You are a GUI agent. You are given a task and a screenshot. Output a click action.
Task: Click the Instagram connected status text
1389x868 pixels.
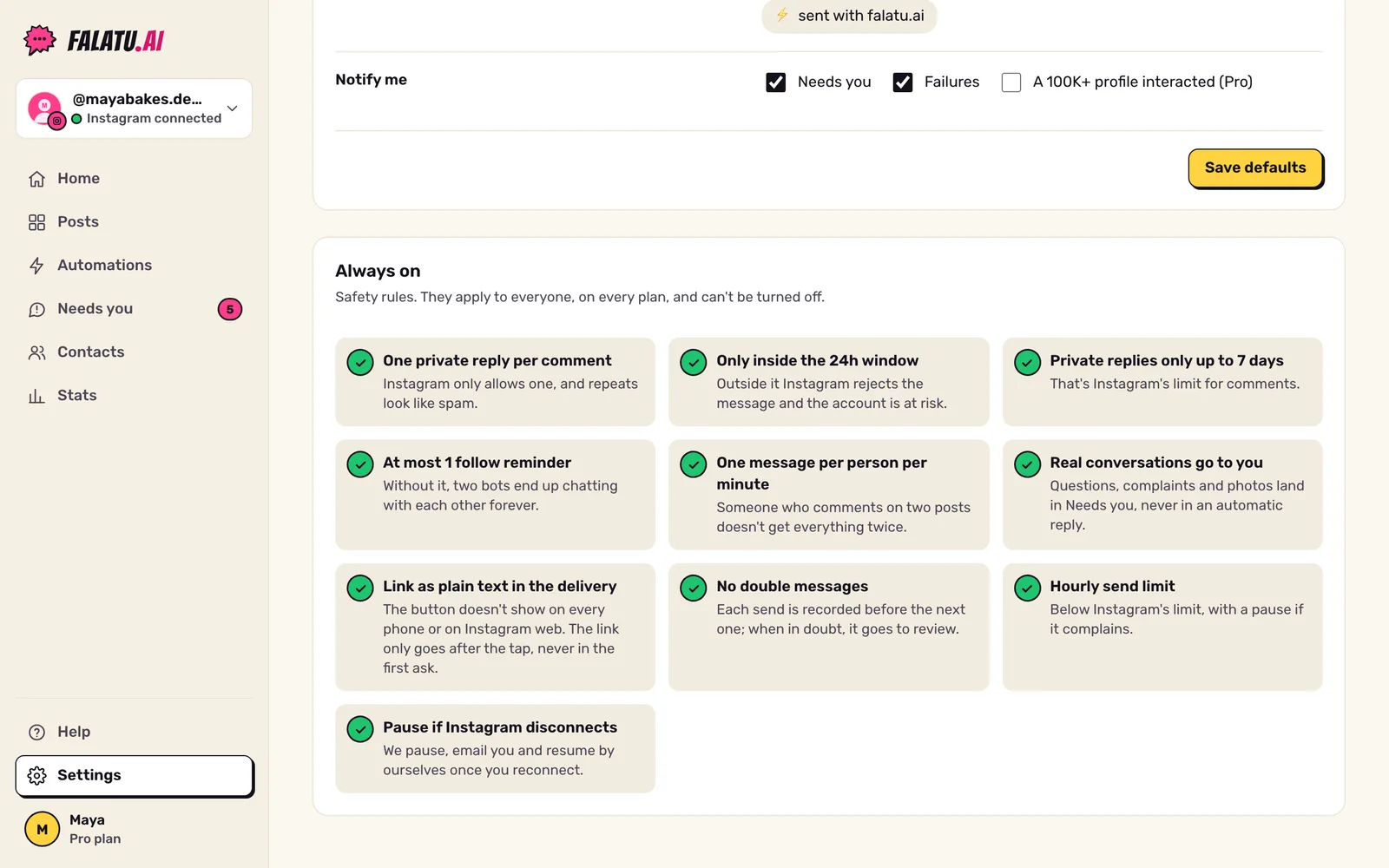(x=154, y=118)
